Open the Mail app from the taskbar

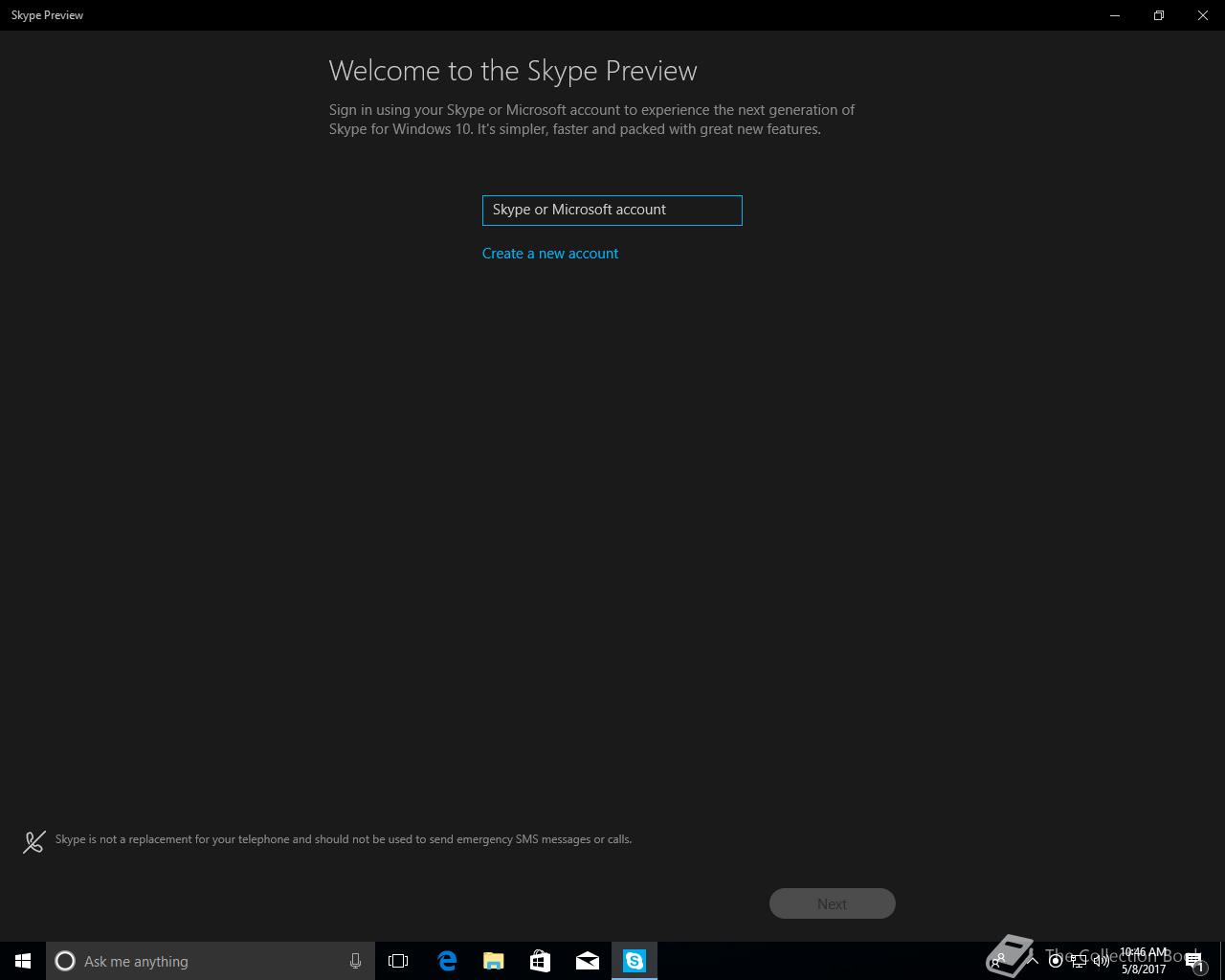pos(588,961)
